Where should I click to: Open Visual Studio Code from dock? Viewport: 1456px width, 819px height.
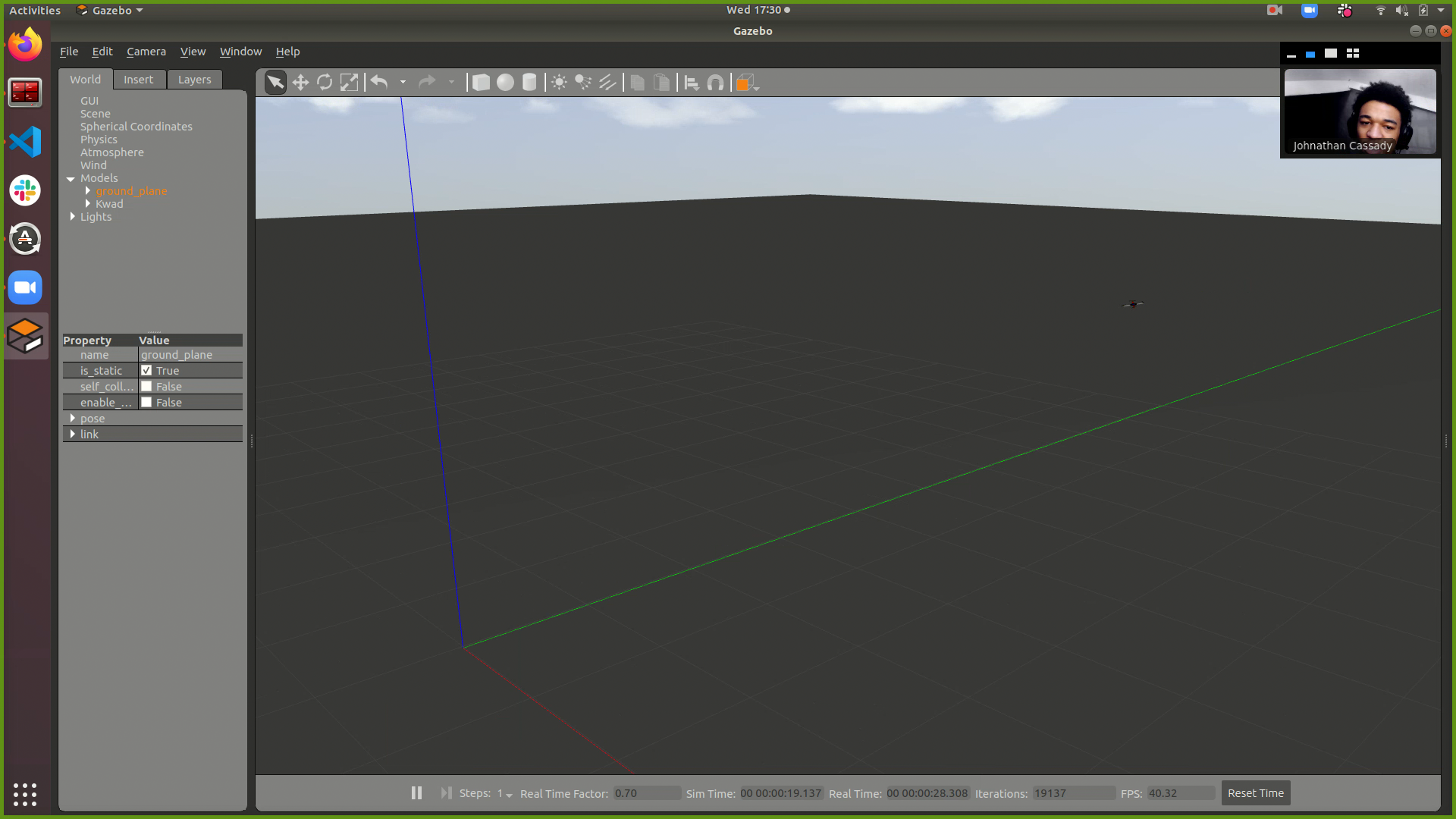pos(25,142)
